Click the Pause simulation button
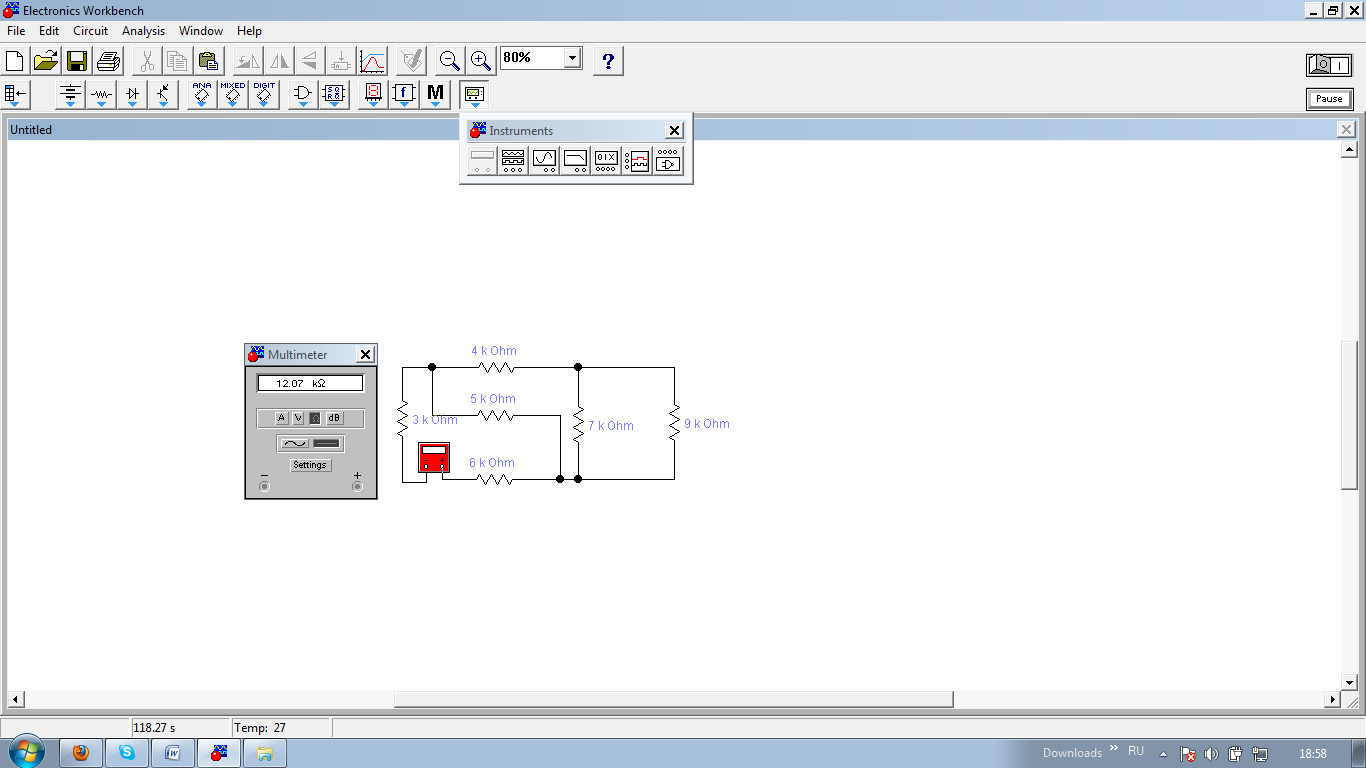1366x768 pixels. tap(1329, 99)
